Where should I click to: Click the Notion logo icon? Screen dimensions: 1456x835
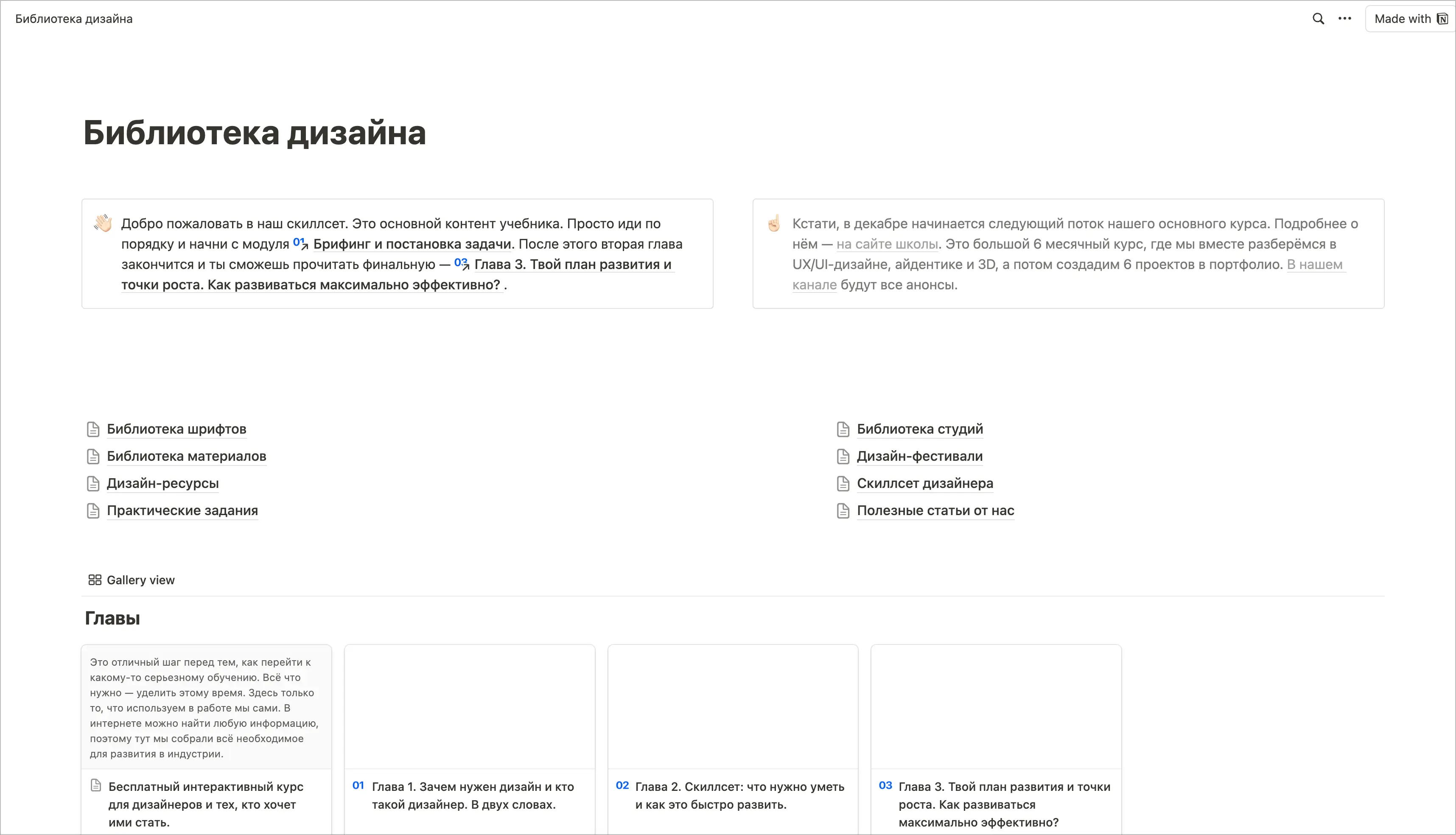pos(1442,19)
